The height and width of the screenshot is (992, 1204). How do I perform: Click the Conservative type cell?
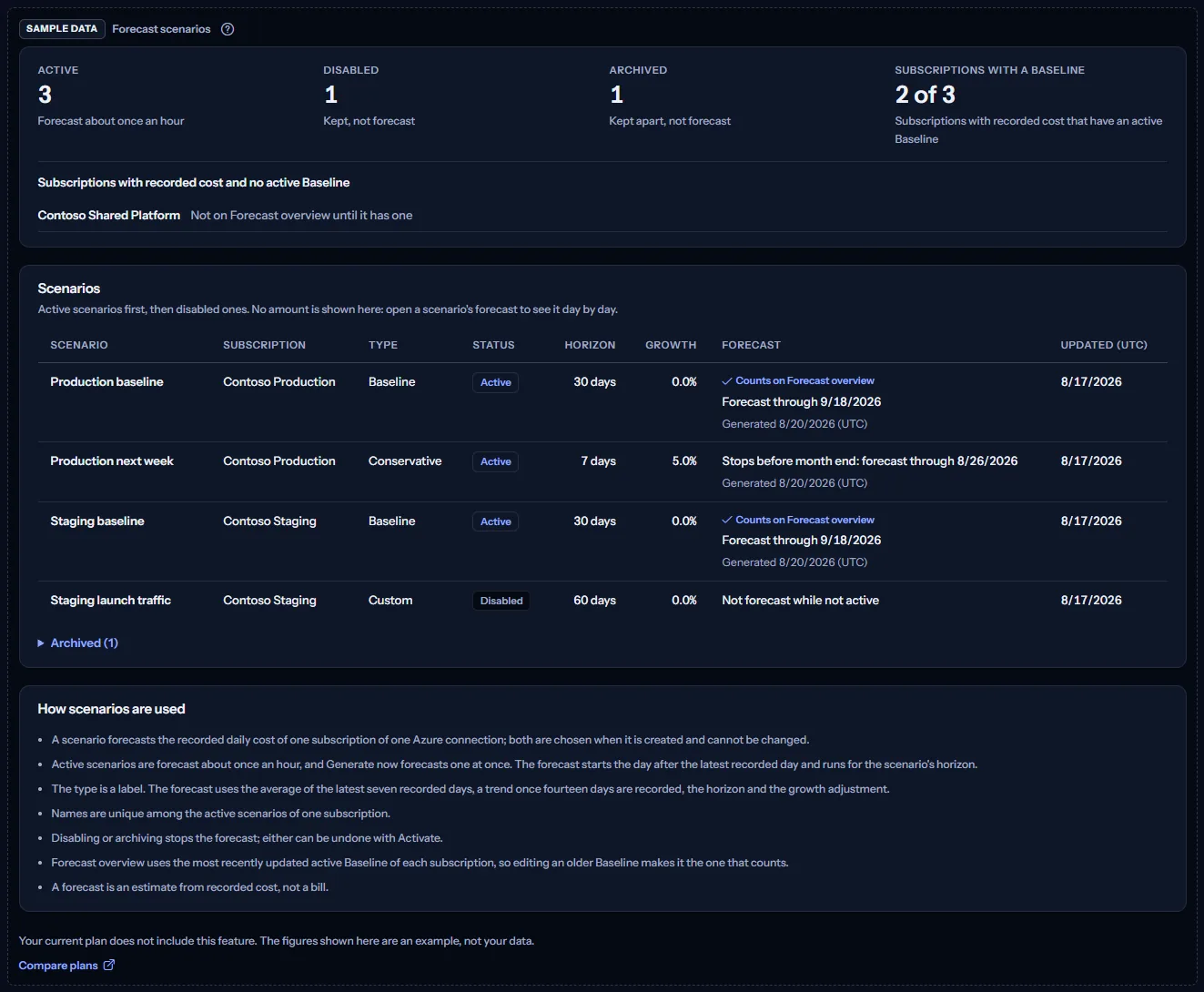405,461
